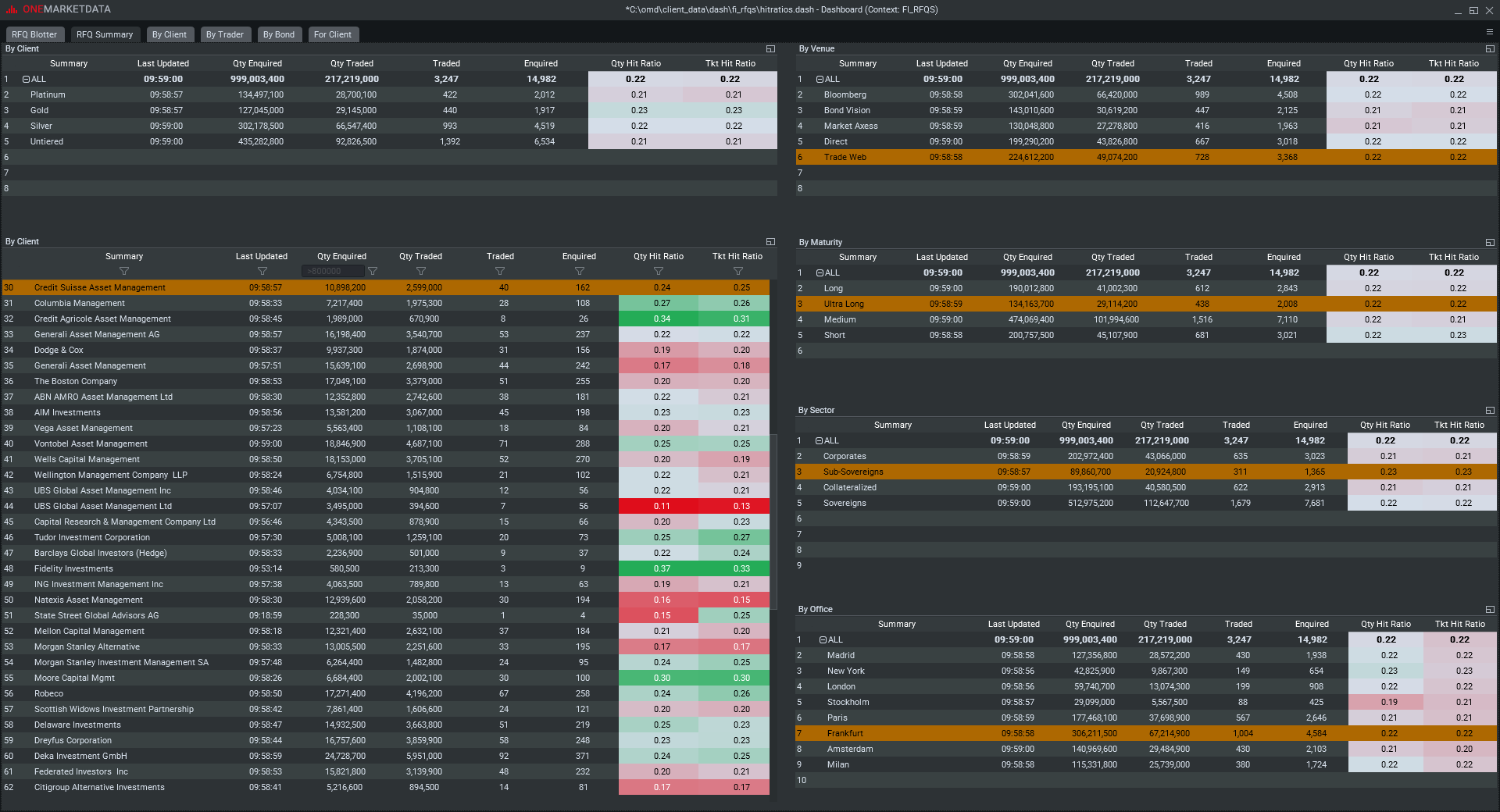Open the By Bond tab
Image resolution: width=1500 pixels, height=812 pixels.
tap(279, 34)
